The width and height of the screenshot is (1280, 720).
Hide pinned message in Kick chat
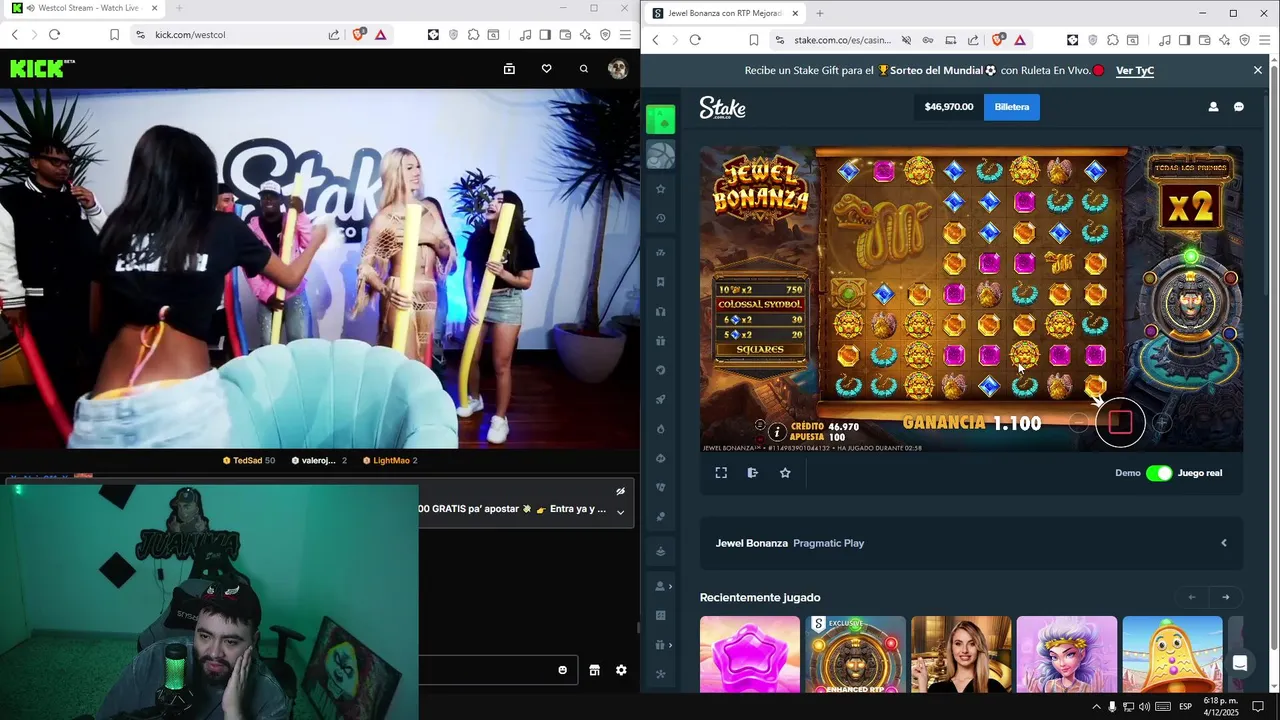(x=620, y=491)
